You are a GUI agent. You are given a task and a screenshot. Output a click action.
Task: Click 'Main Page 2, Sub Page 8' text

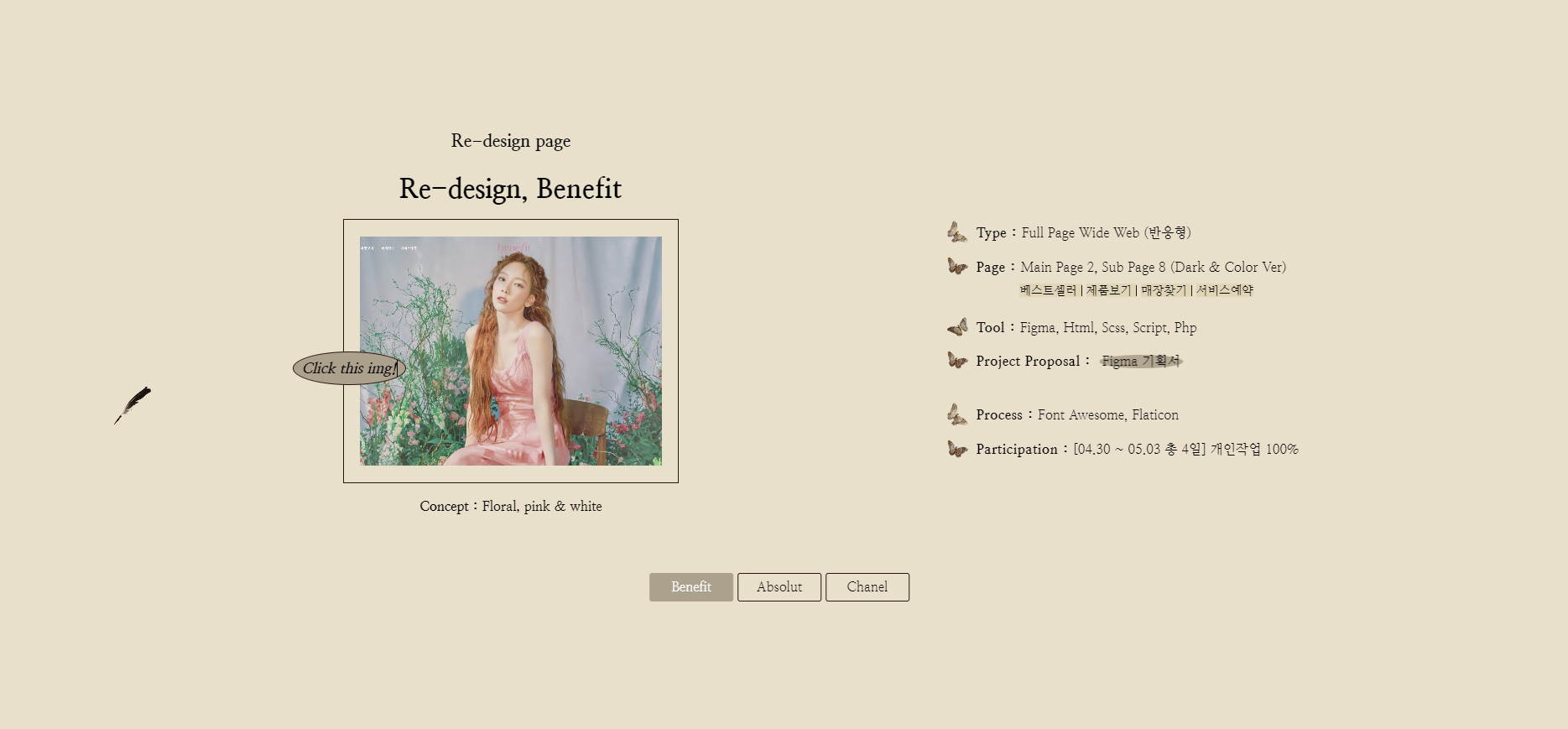tap(1092, 267)
